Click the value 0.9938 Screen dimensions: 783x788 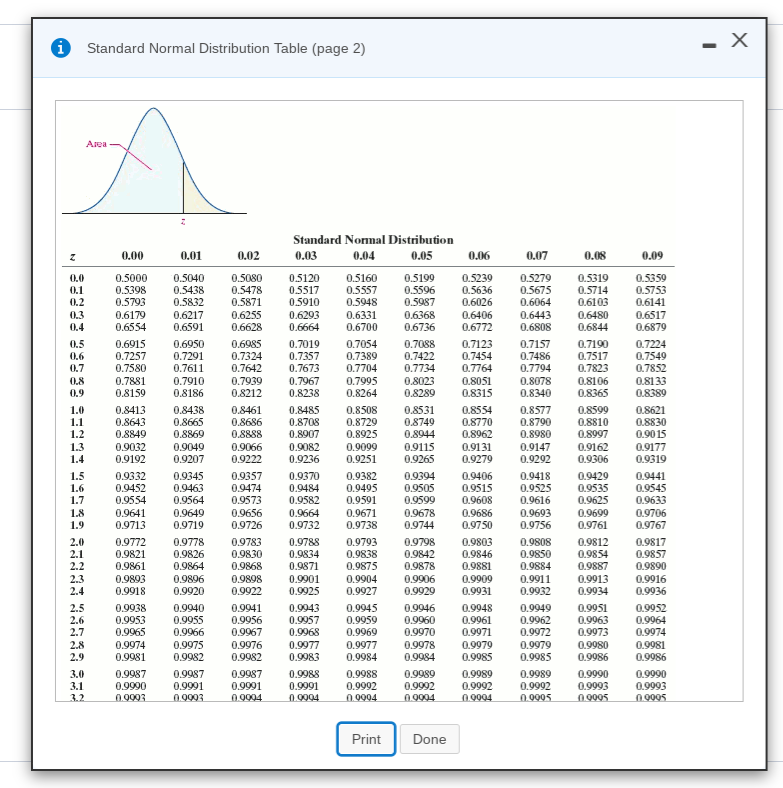[x=131, y=608]
